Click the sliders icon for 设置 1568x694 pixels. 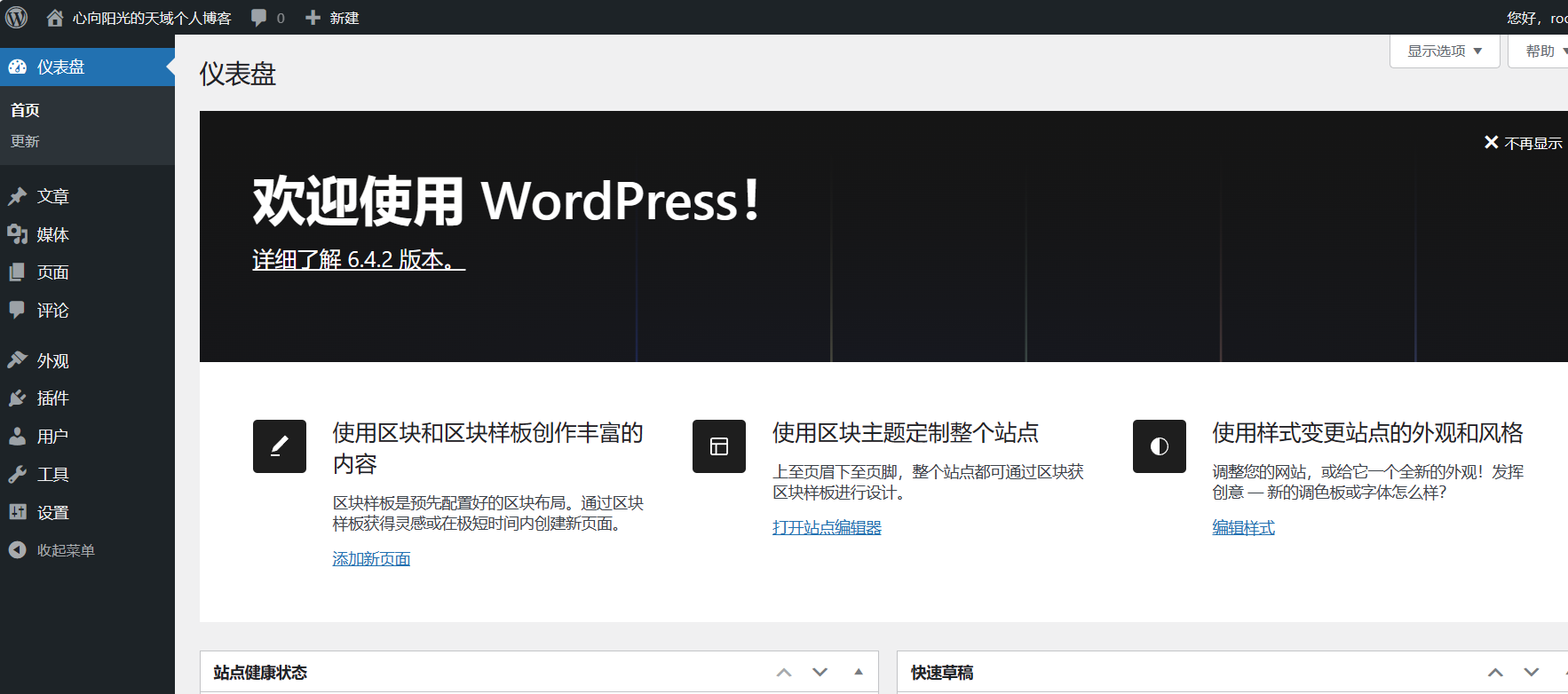point(18,512)
